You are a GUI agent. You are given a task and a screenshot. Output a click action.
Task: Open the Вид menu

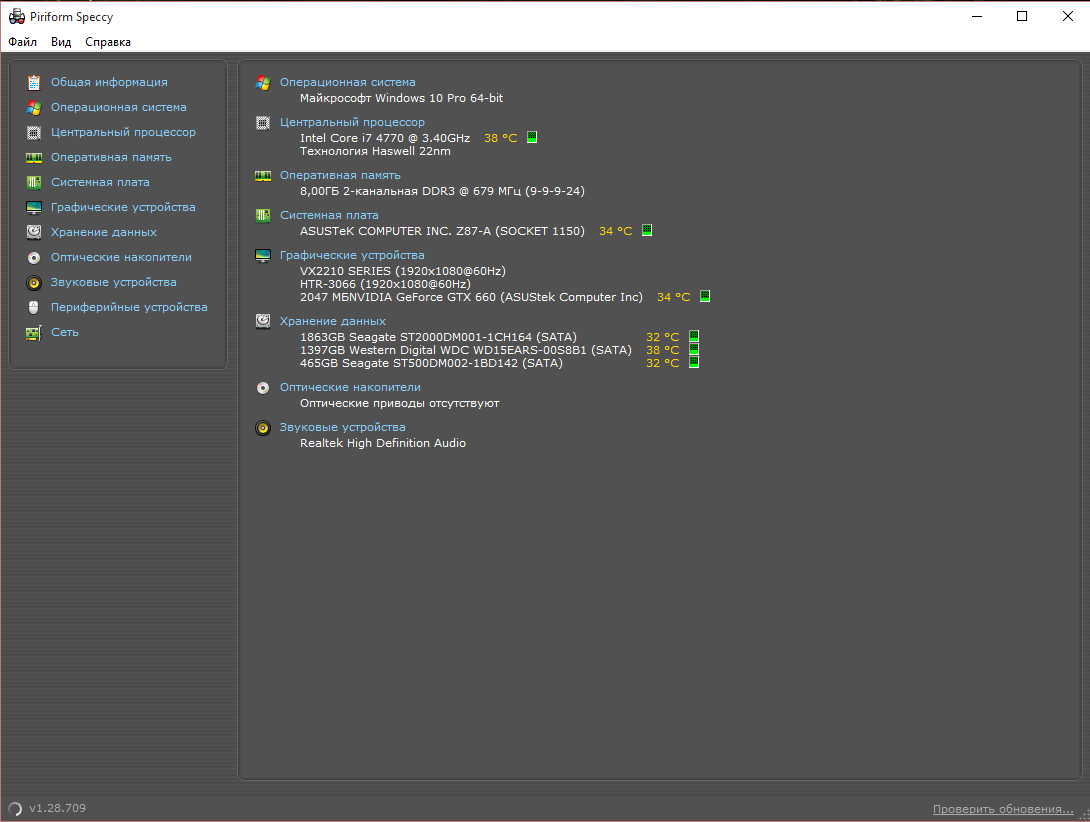61,42
